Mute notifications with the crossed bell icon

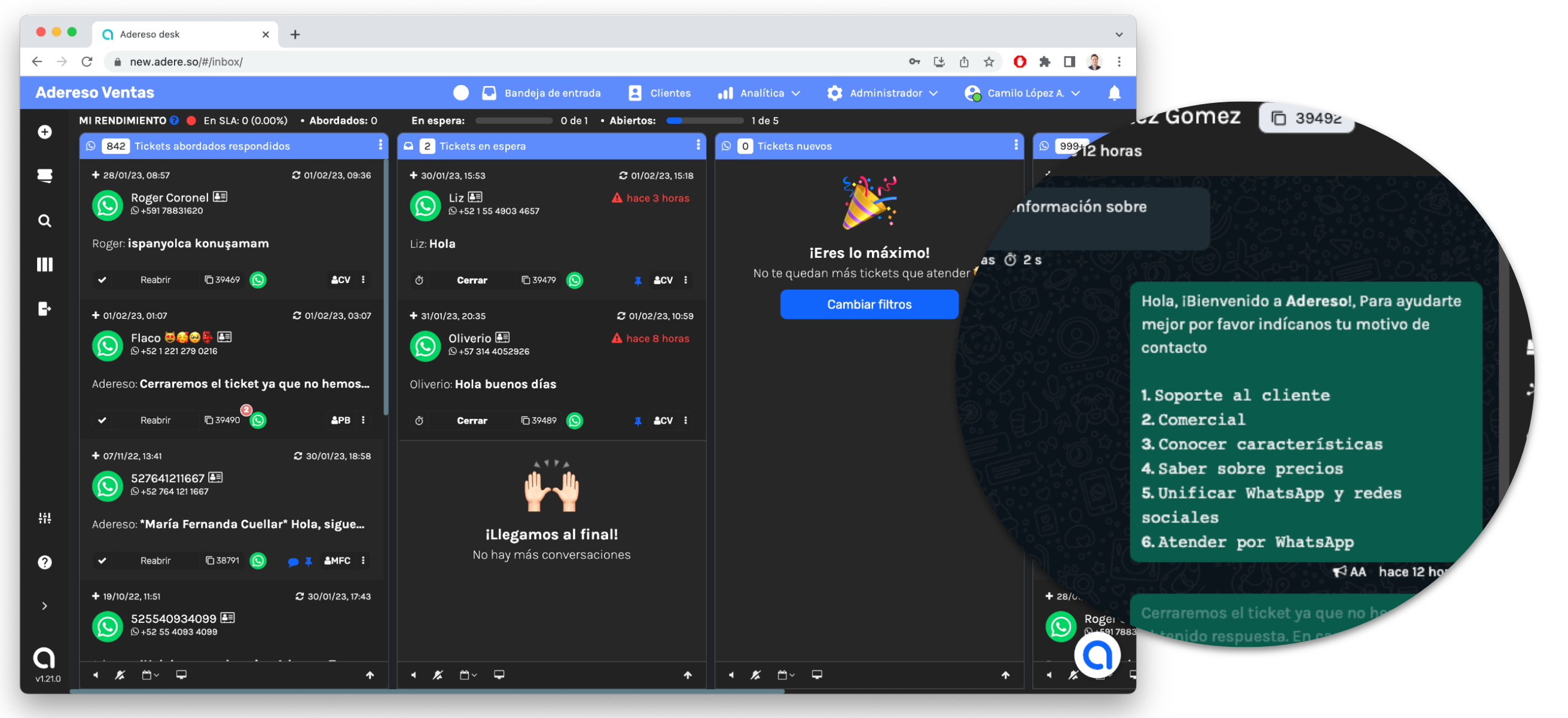[x=120, y=675]
